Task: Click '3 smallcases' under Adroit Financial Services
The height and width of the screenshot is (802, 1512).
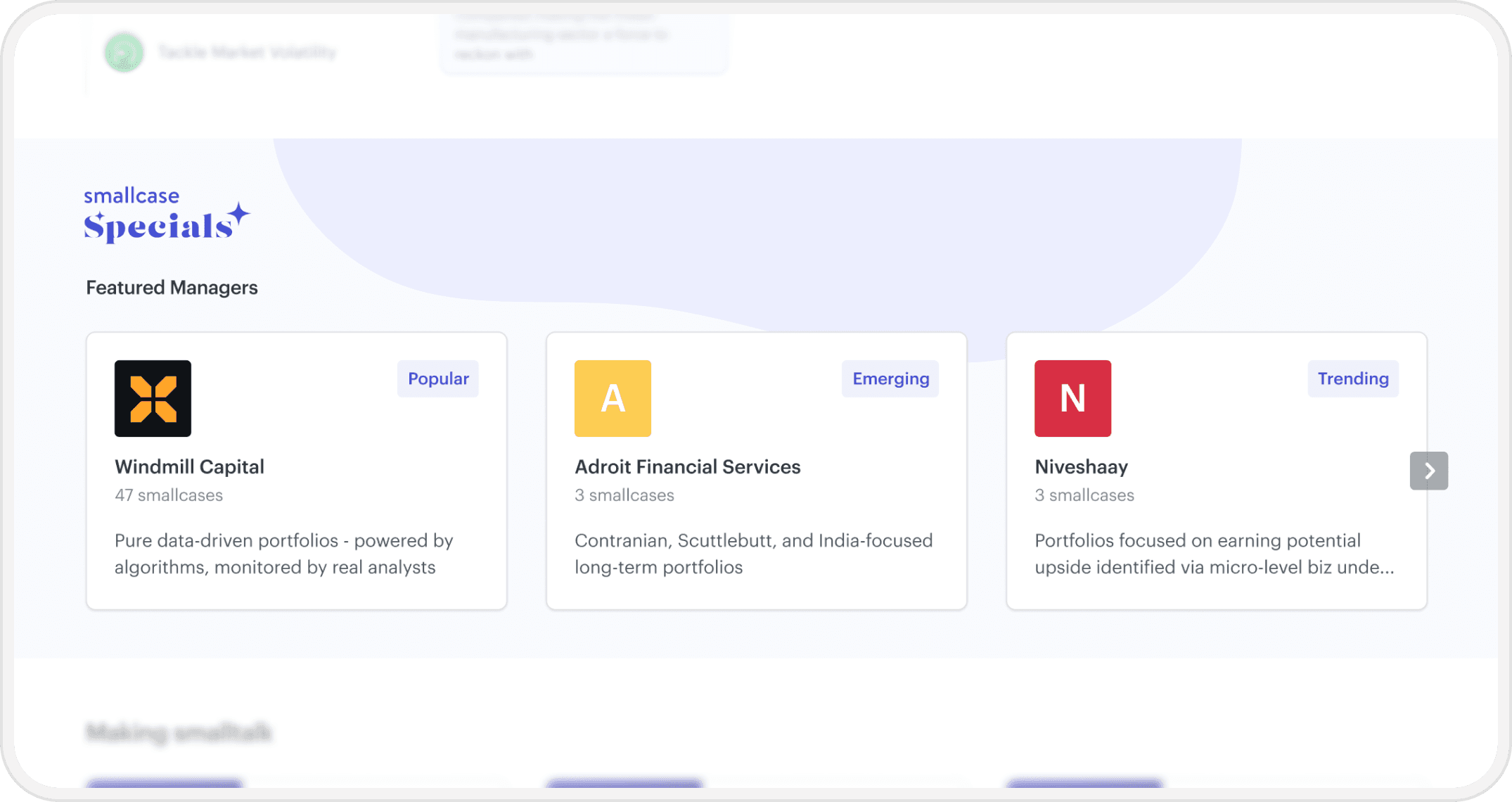Action: [x=624, y=495]
